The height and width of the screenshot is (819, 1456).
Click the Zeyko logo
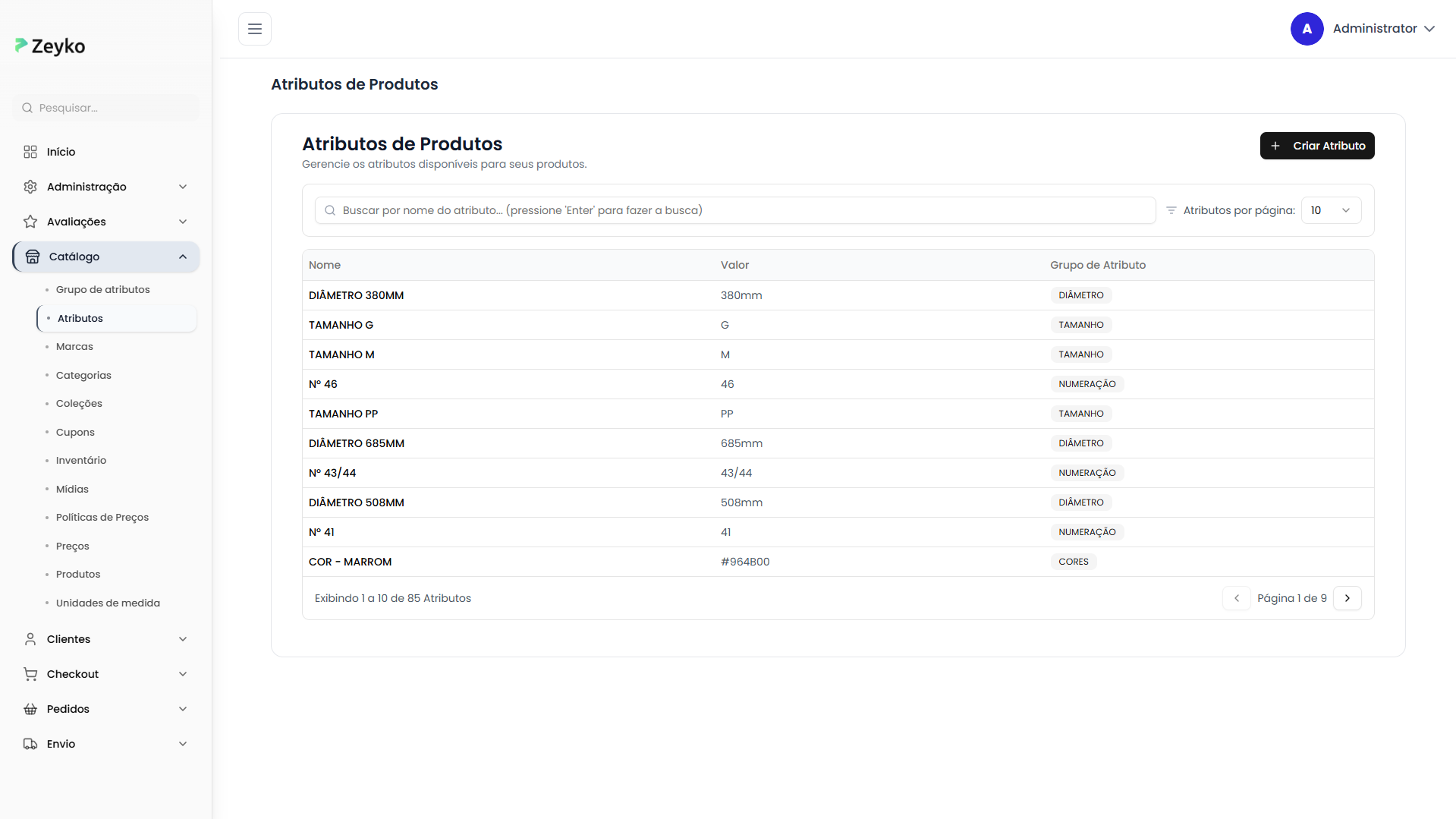(50, 46)
